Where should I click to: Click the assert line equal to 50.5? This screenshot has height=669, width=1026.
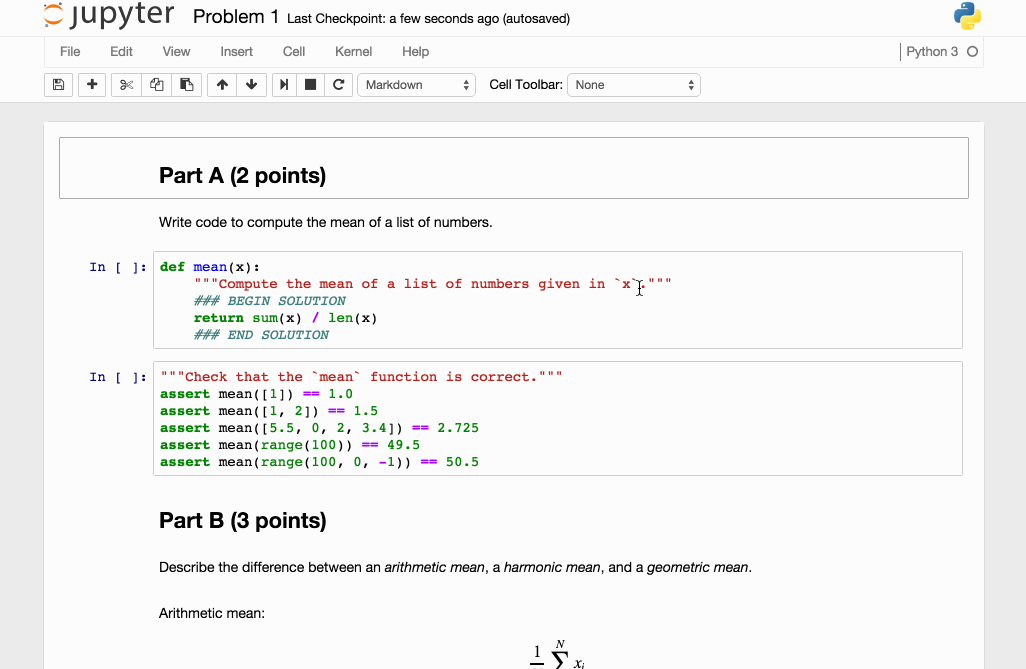[319, 462]
